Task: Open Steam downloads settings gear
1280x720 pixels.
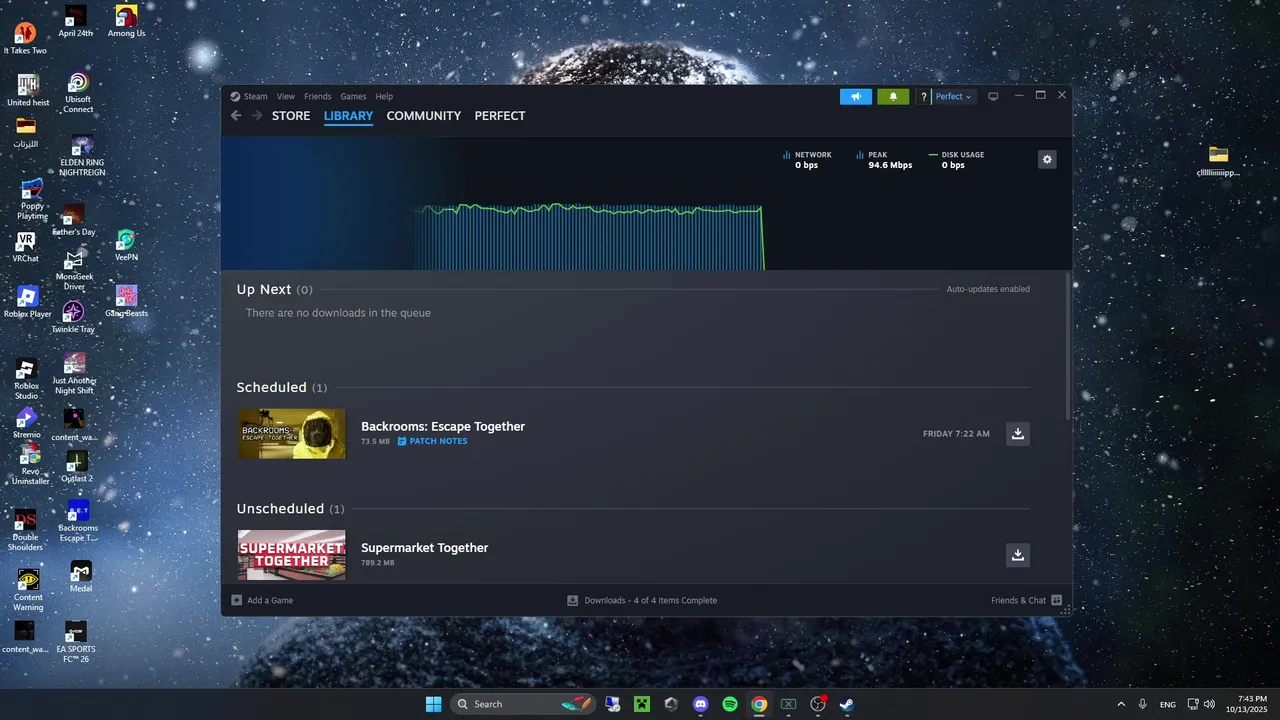Action: pos(1047,159)
